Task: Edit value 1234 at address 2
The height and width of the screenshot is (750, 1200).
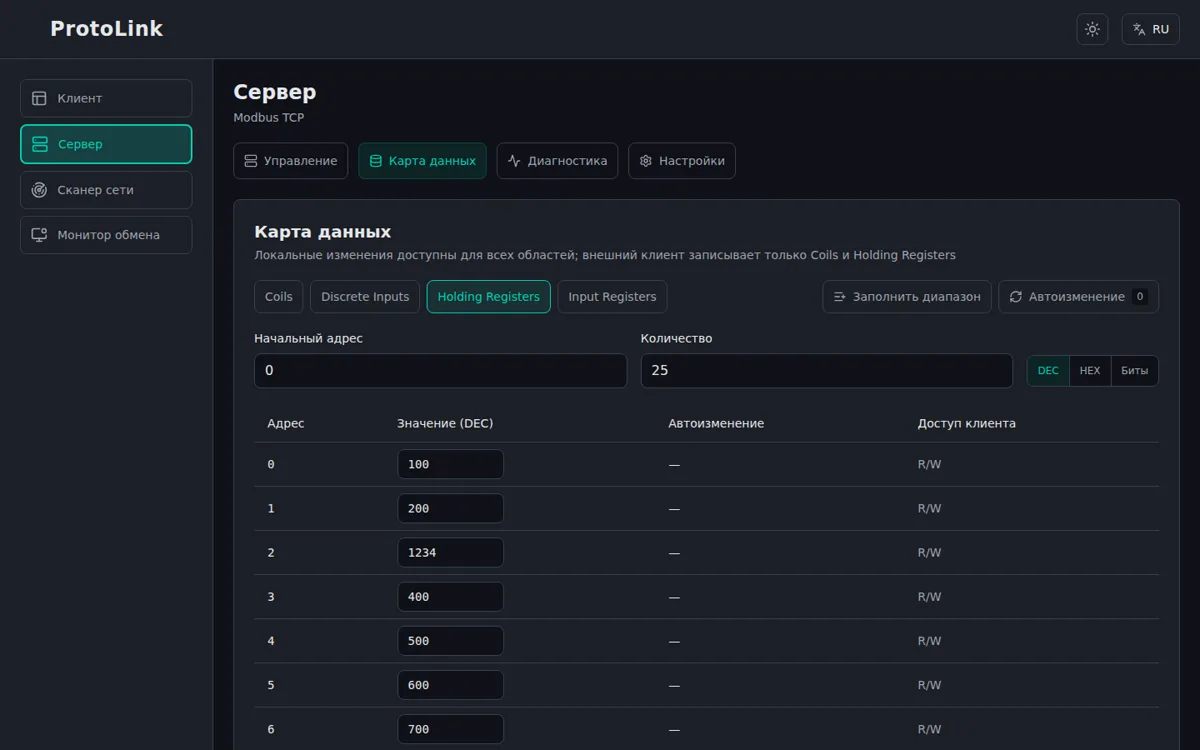Action: point(450,552)
